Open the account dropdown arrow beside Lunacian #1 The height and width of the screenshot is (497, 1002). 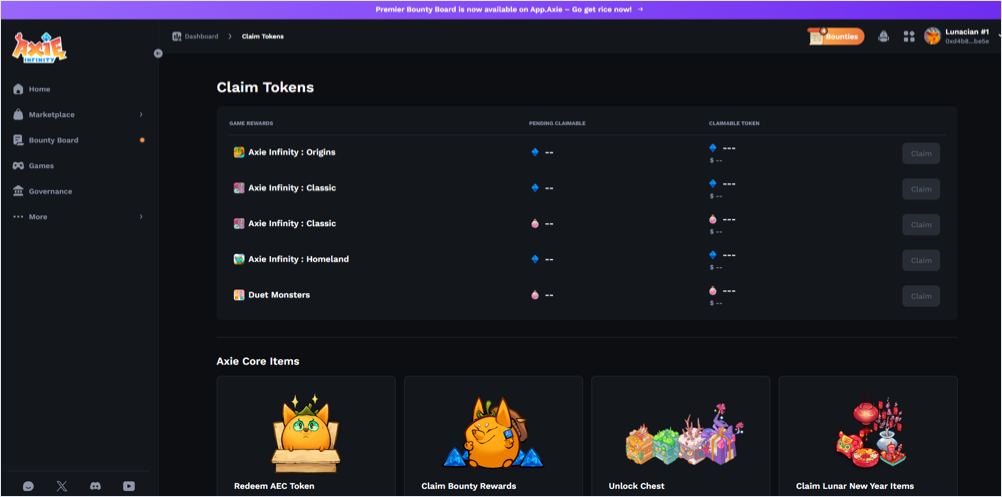pyautogui.click(x=999, y=36)
